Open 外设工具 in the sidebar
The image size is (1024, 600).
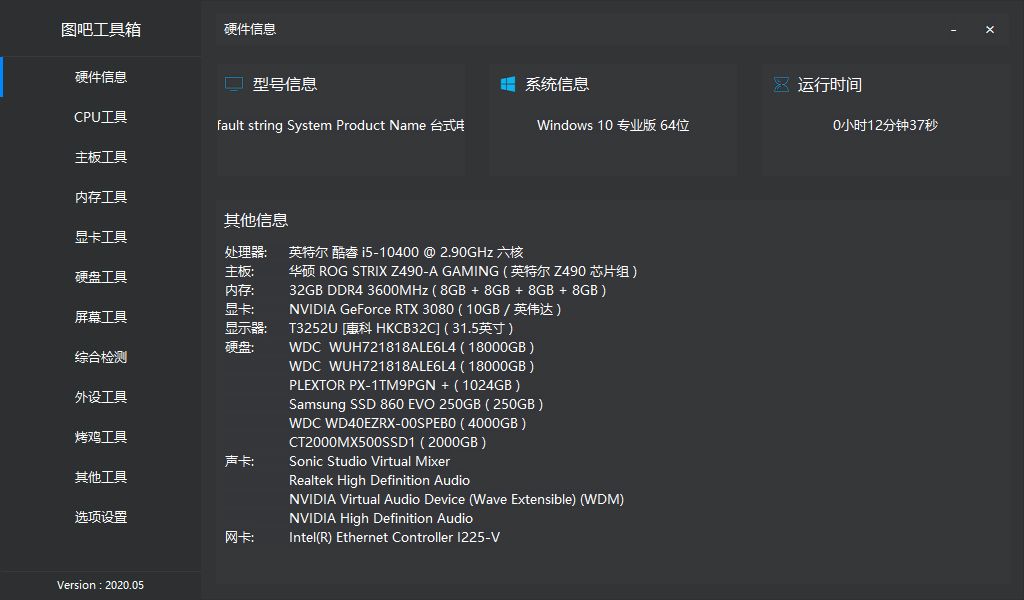tap(101, 397)
